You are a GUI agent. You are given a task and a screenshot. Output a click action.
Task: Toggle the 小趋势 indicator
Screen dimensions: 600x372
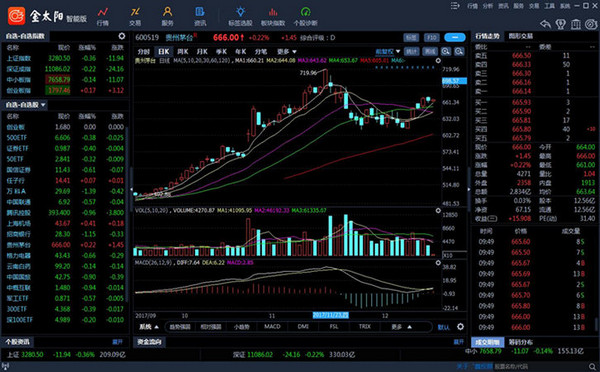coord(241,327)
